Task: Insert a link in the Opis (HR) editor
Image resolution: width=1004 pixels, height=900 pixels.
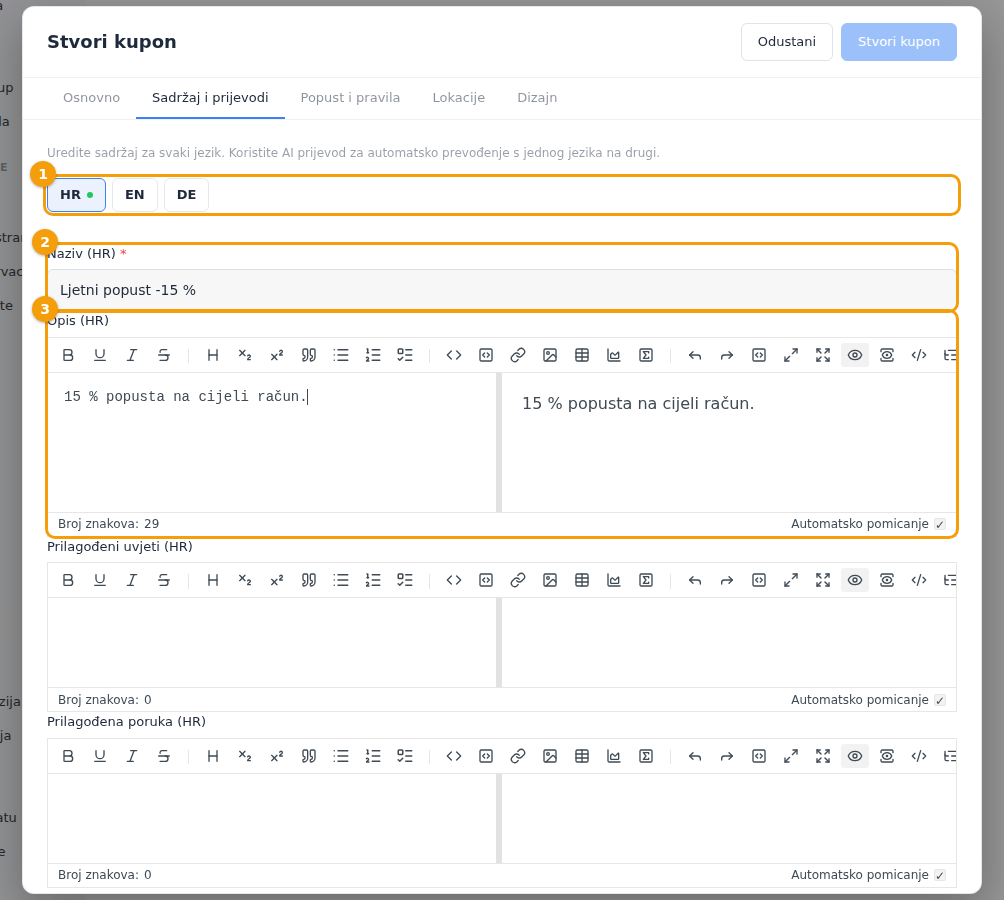Action: (x=517, y=355)
